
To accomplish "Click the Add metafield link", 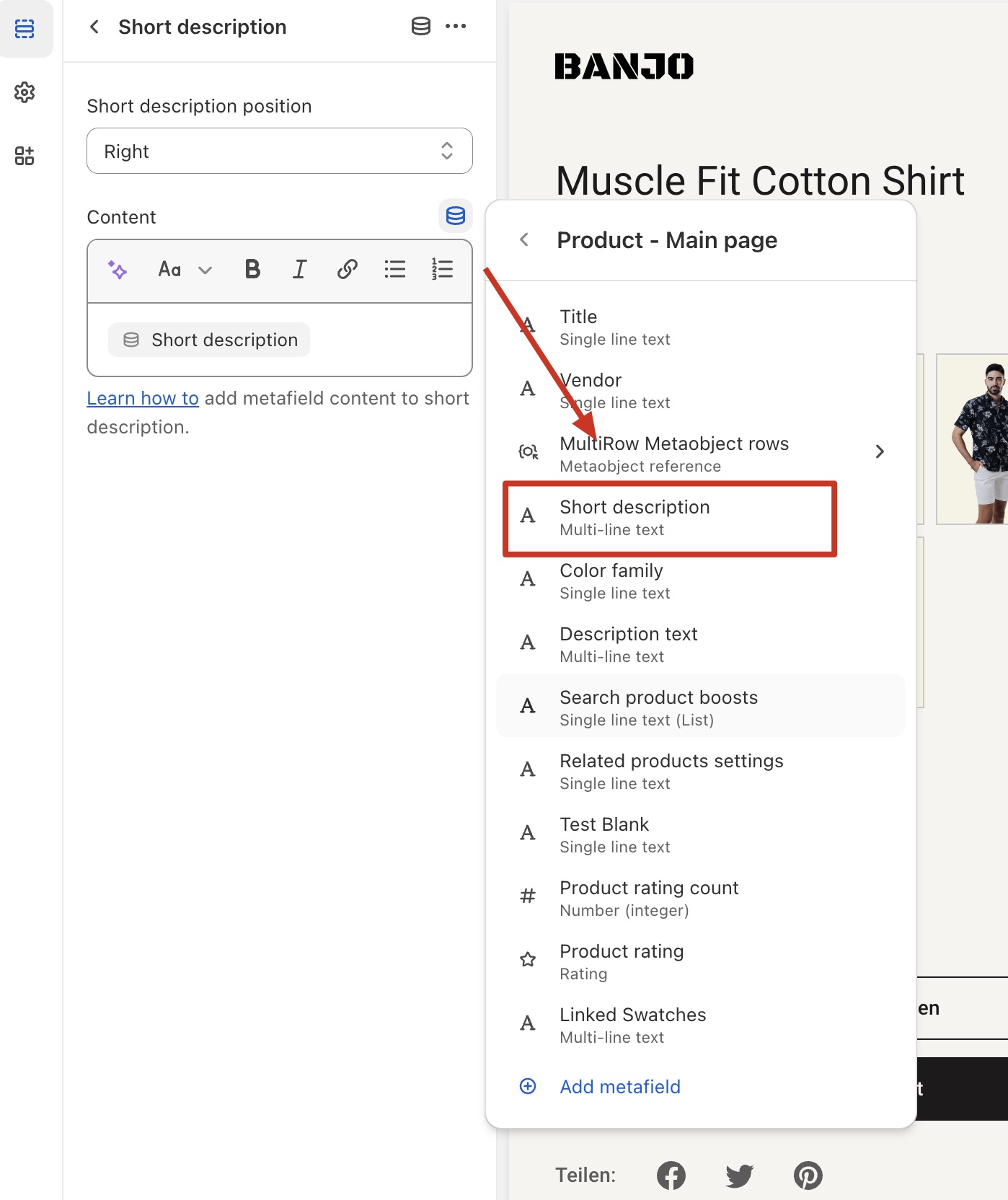I will coord(620,1087).
